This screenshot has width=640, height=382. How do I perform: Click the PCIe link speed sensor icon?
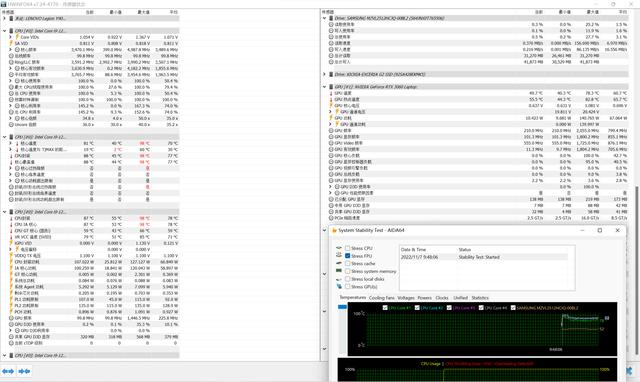[331, 218]
